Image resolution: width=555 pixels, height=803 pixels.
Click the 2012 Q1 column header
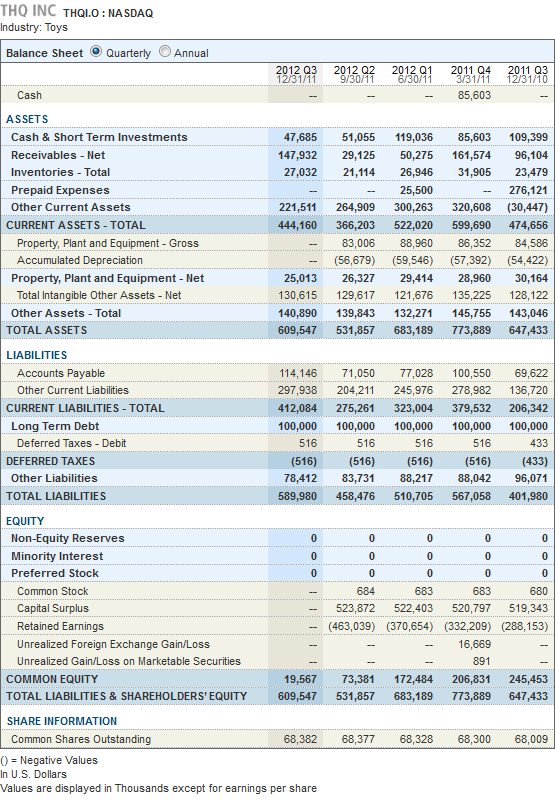(x=412, y=74)
